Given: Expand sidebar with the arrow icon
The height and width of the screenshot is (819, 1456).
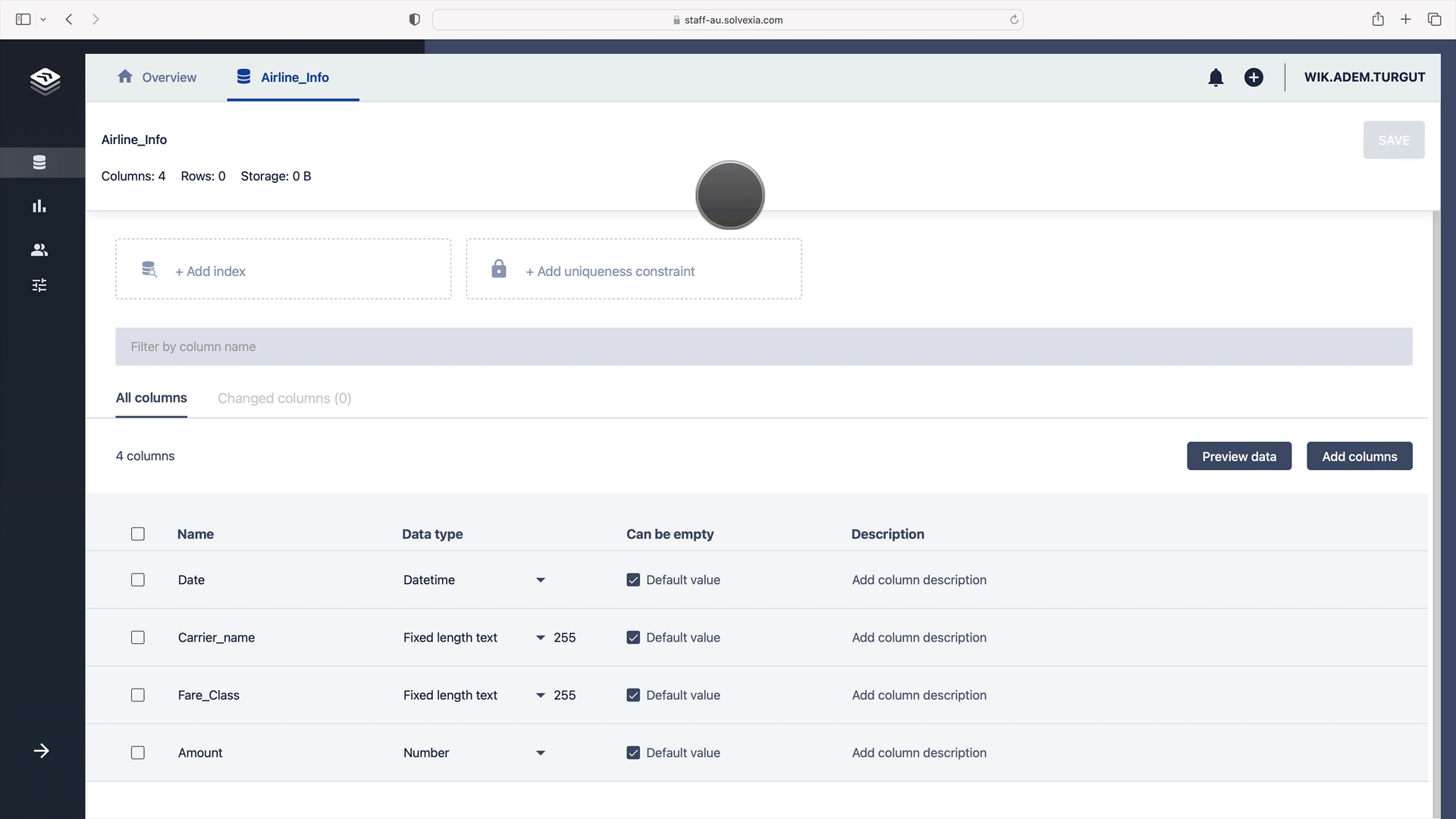Looking at the screenshot, I should (42, 751).
